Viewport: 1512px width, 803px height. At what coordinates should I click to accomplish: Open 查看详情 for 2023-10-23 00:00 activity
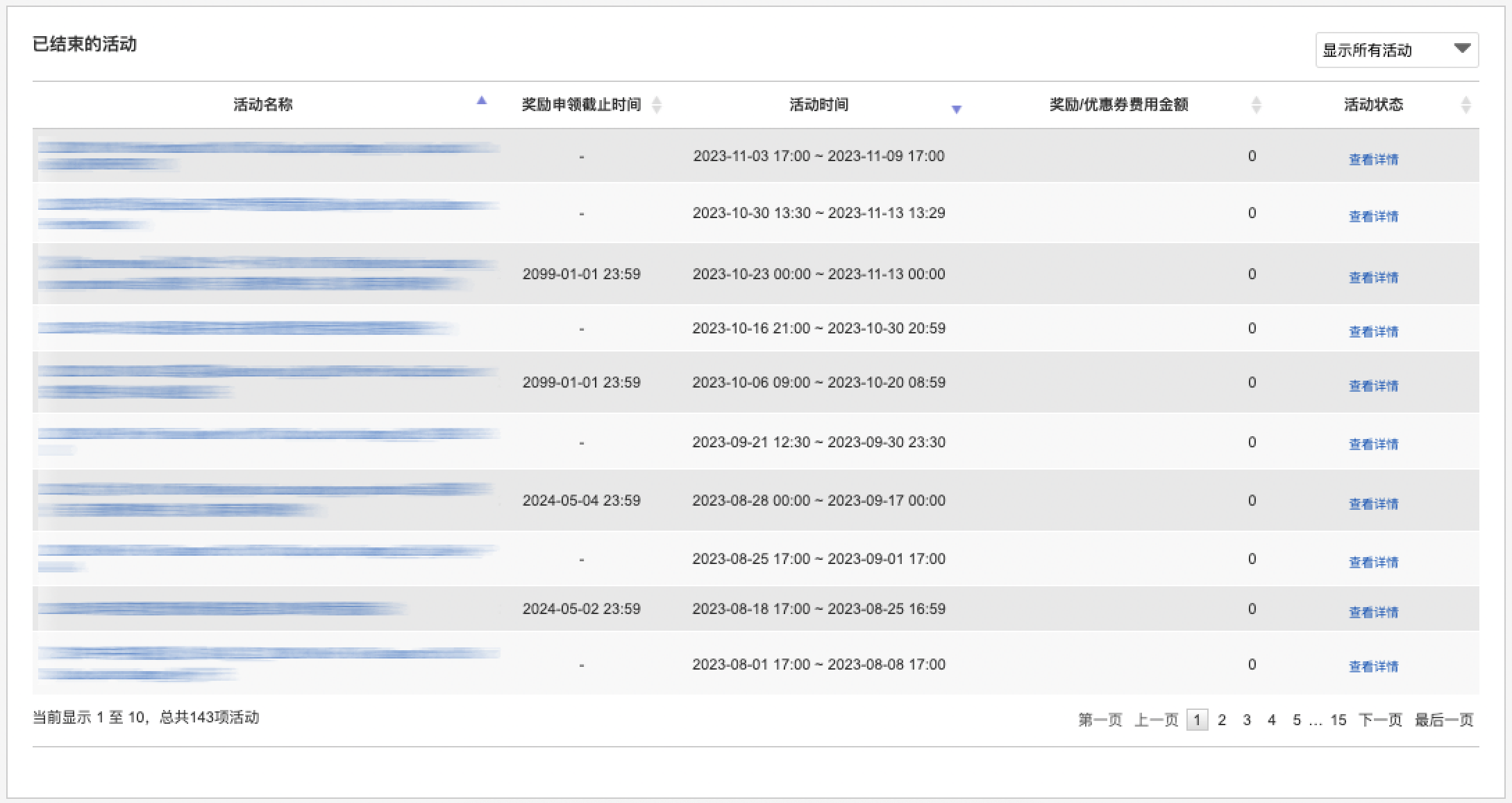pyautogui.click(x=1373, y=277)
